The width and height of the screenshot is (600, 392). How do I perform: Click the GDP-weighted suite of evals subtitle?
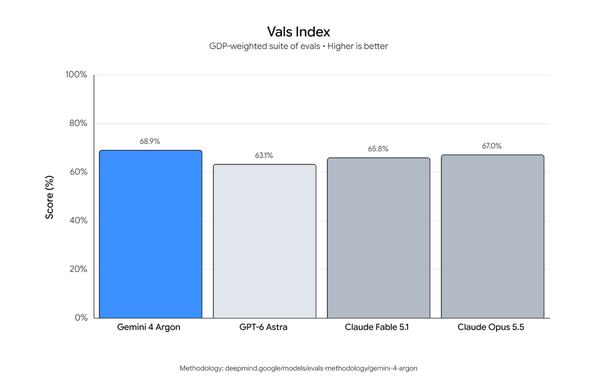pyautogui.click(x=298, y=46)
